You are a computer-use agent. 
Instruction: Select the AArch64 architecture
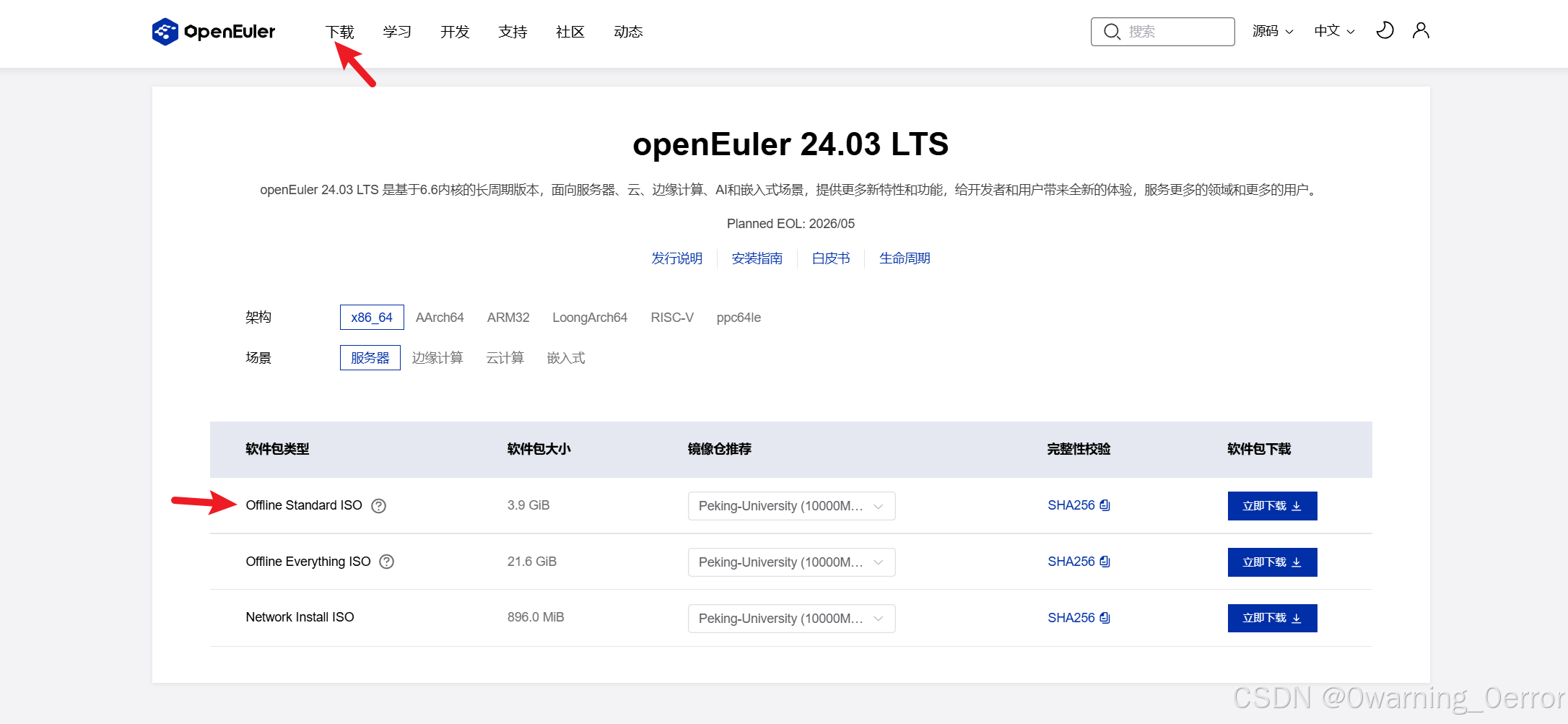click(439, 317)
